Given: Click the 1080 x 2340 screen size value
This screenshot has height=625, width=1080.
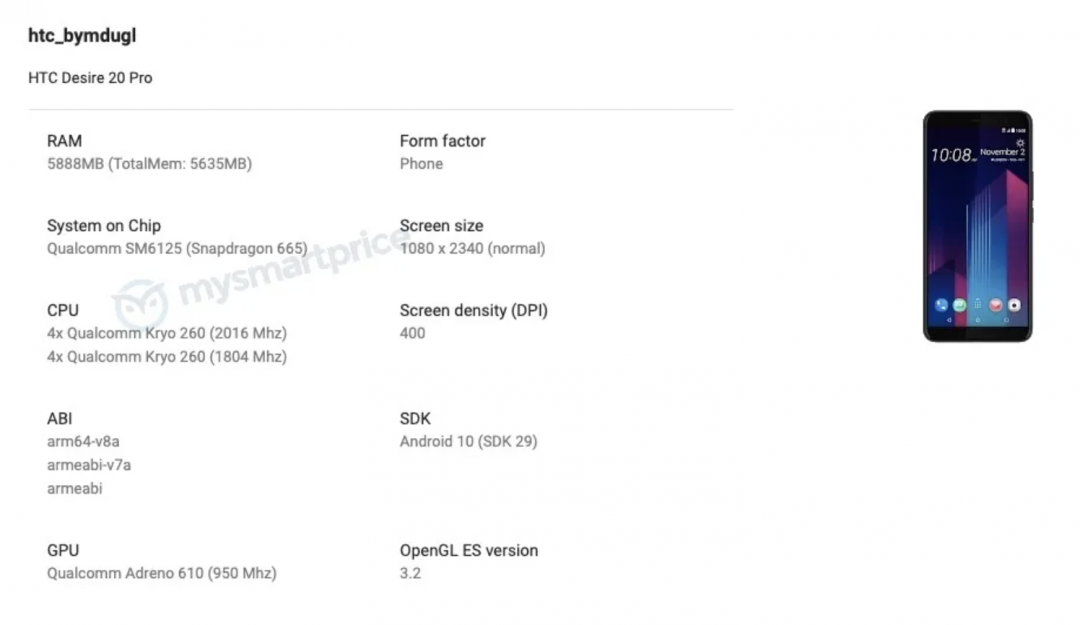Looking at the screenshot, I should 472,248.
